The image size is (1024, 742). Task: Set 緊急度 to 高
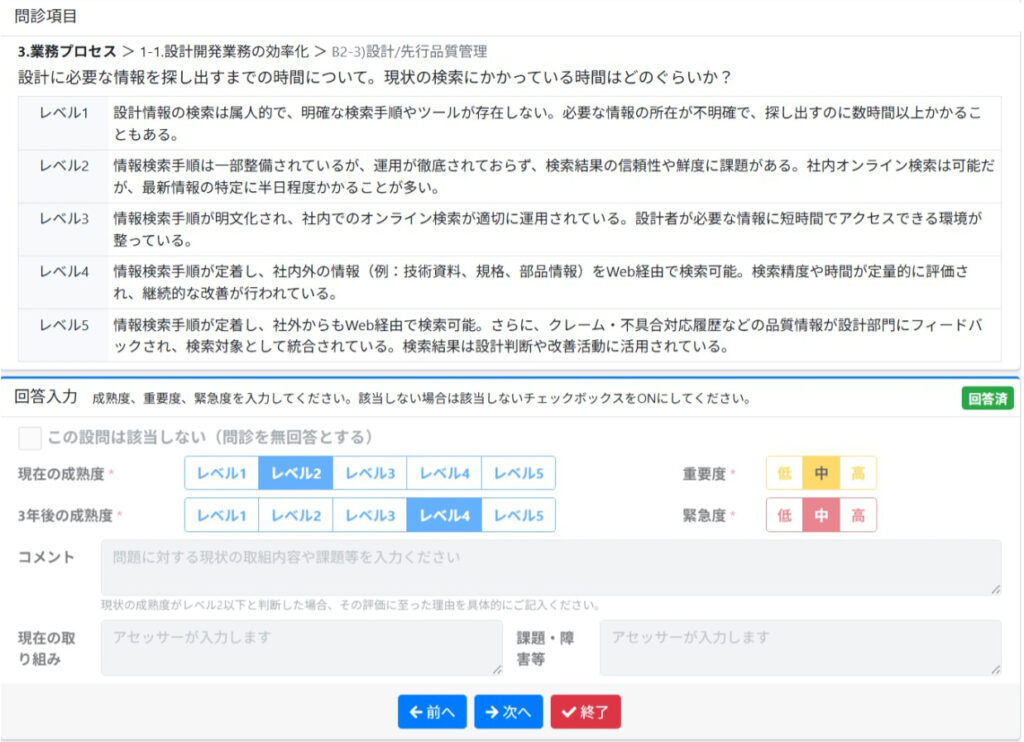click(858, 515)
